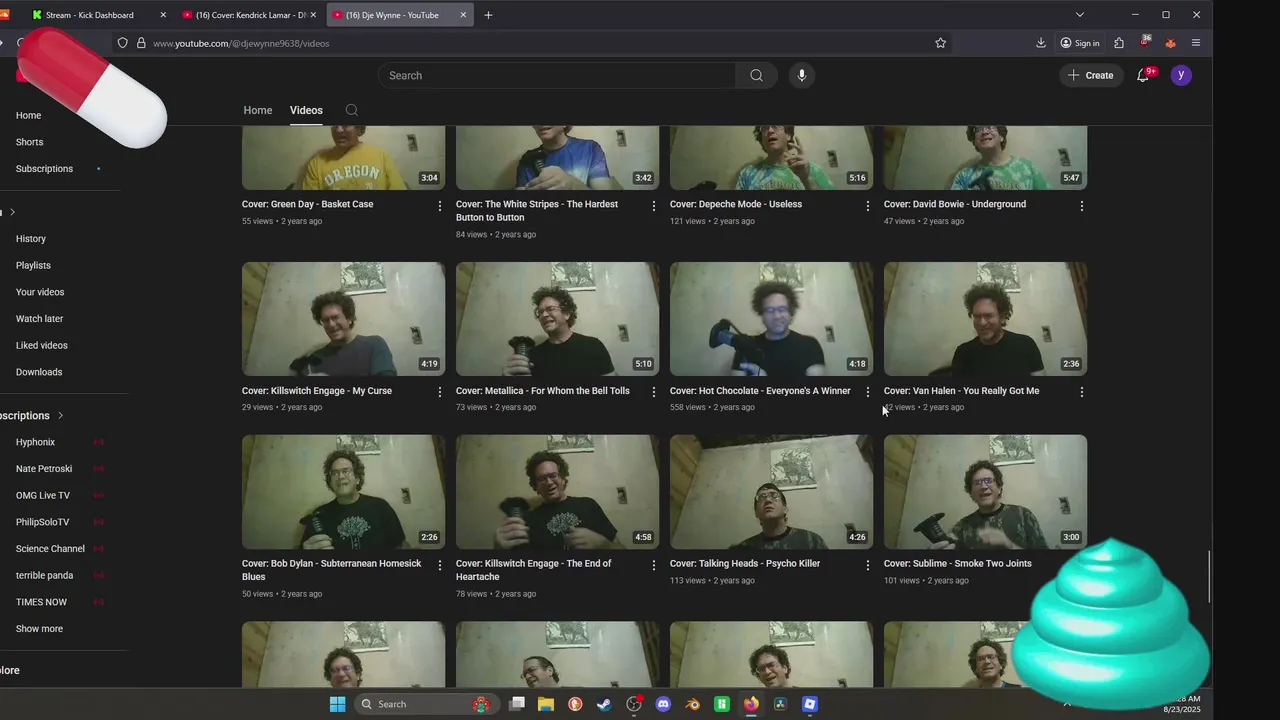The image size is (1280, 720).
Task: Open Liked videos in the sidebar
Action: pyautogui.click(x=42, y=346)
